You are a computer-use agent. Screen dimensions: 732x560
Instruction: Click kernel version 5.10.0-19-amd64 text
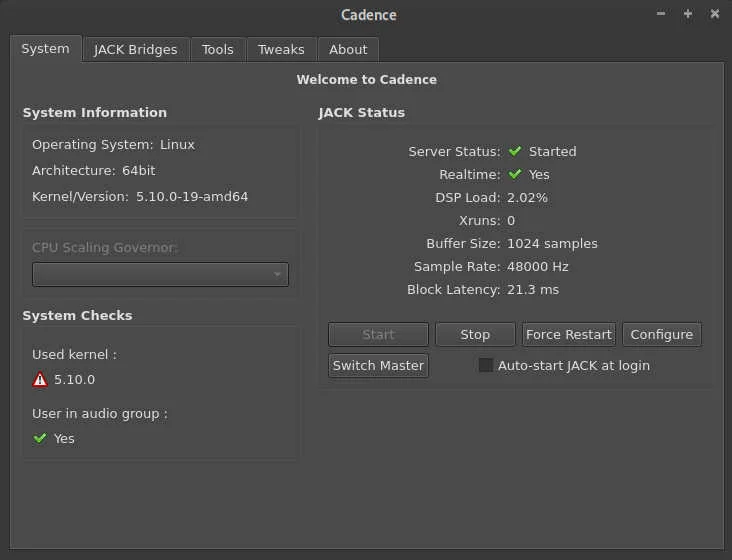(192, 196)
